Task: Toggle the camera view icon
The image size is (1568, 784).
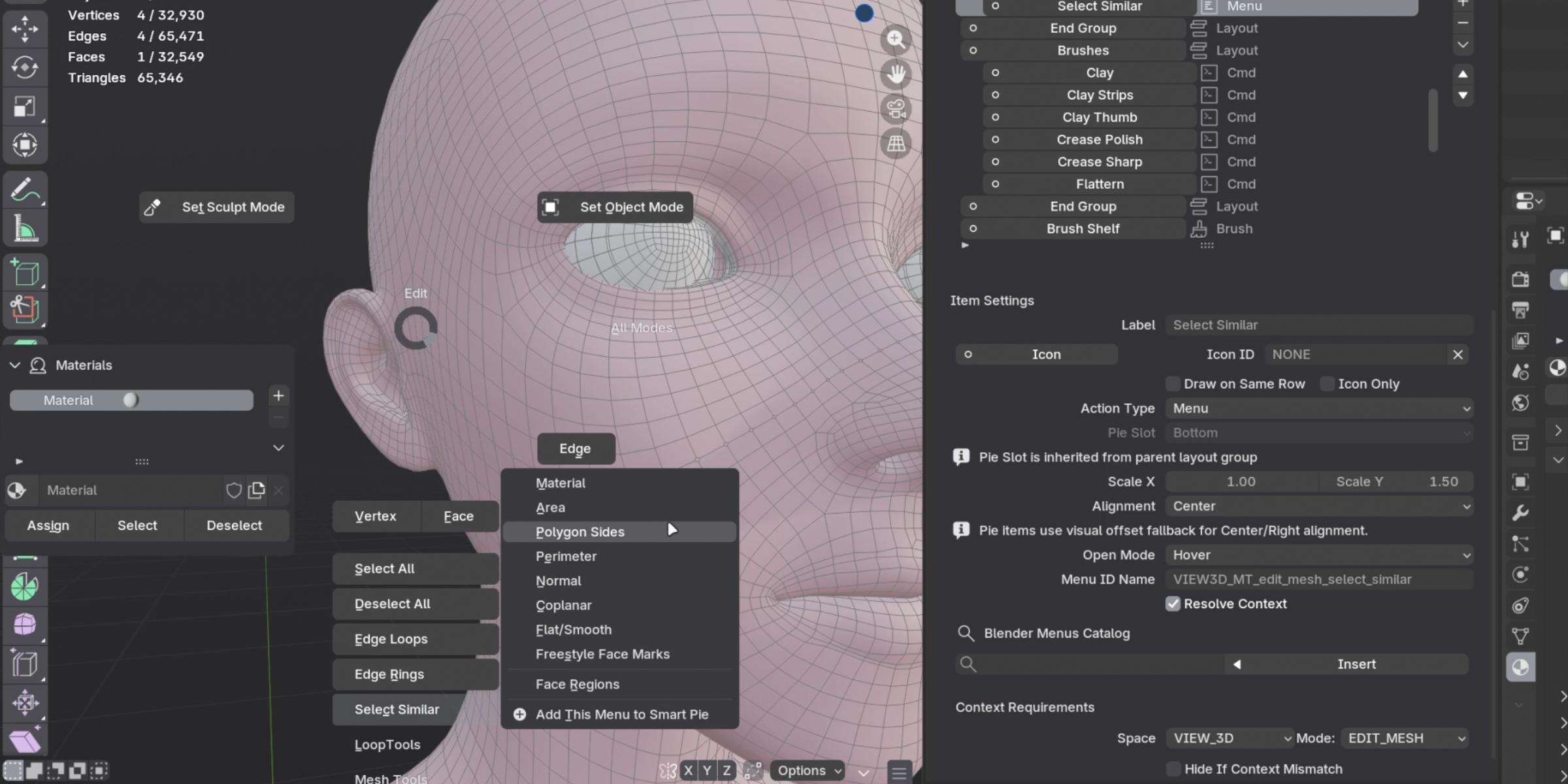Action: 896,109
